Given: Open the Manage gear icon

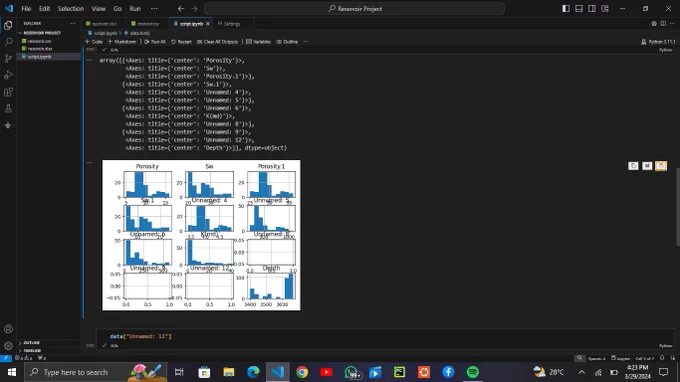Looking at the screenshot, I should tap(8, 346).
